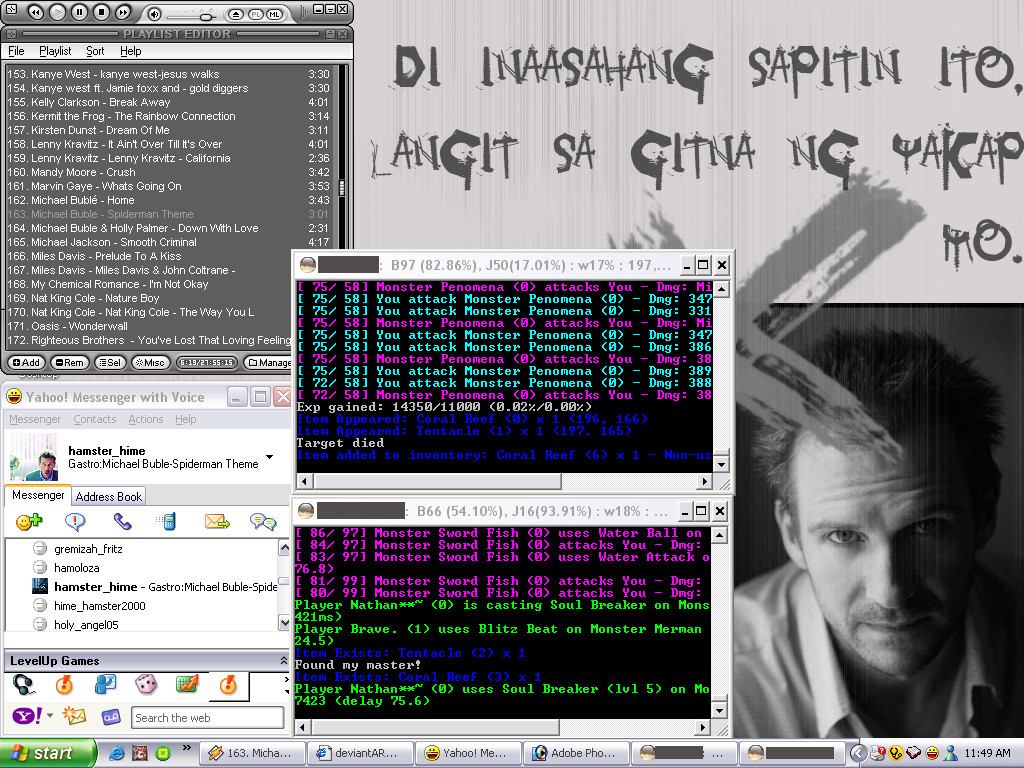Viewport: 1024px width, 768px height.
Task: Click the playlist Misc button
Action: coord(150,362)
